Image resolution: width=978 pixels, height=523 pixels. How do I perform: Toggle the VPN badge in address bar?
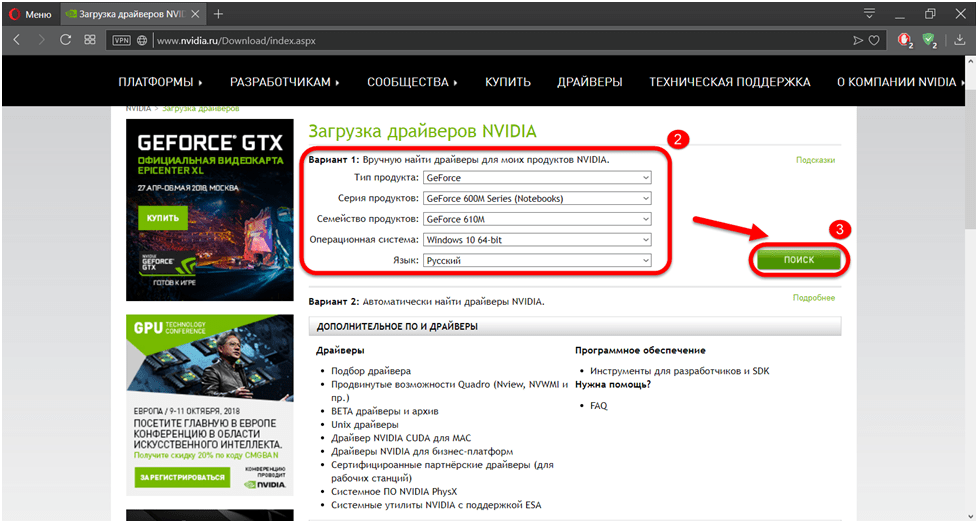[121, 41]
